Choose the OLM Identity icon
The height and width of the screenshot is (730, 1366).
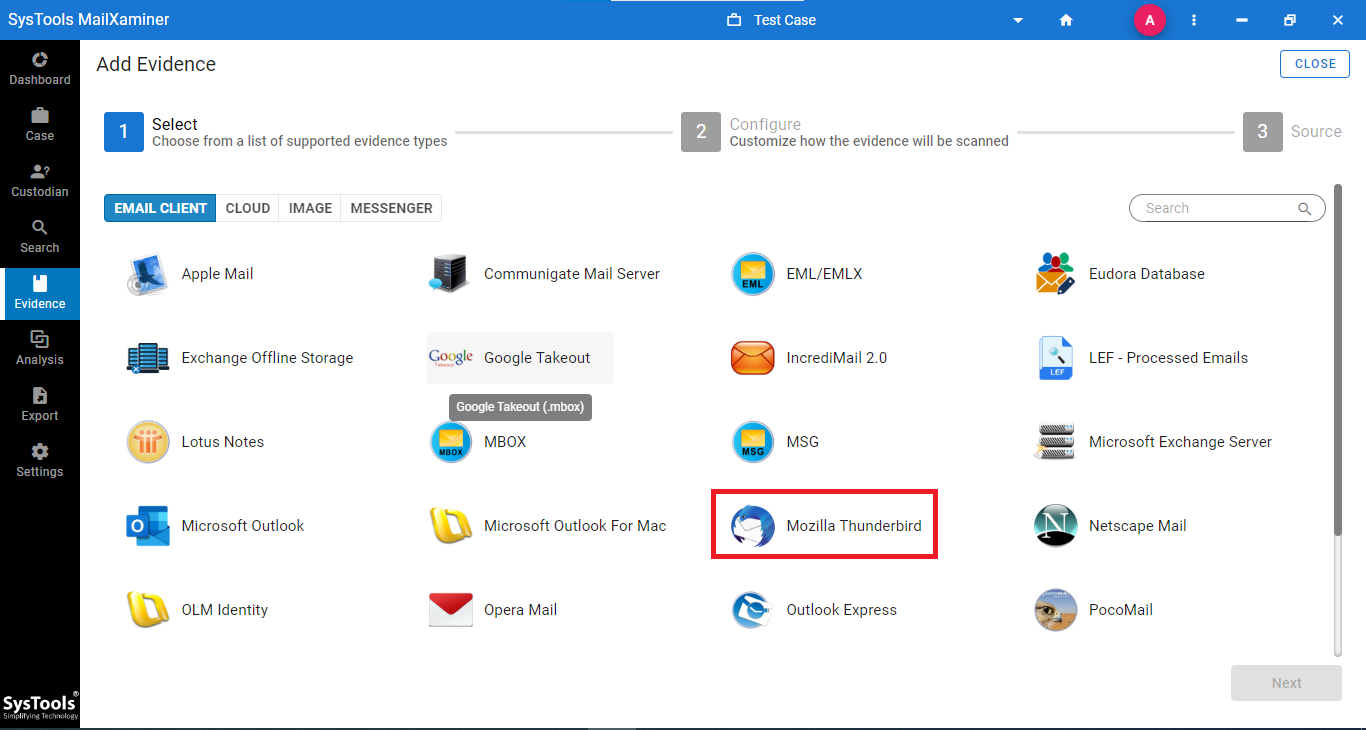point(148,610)
